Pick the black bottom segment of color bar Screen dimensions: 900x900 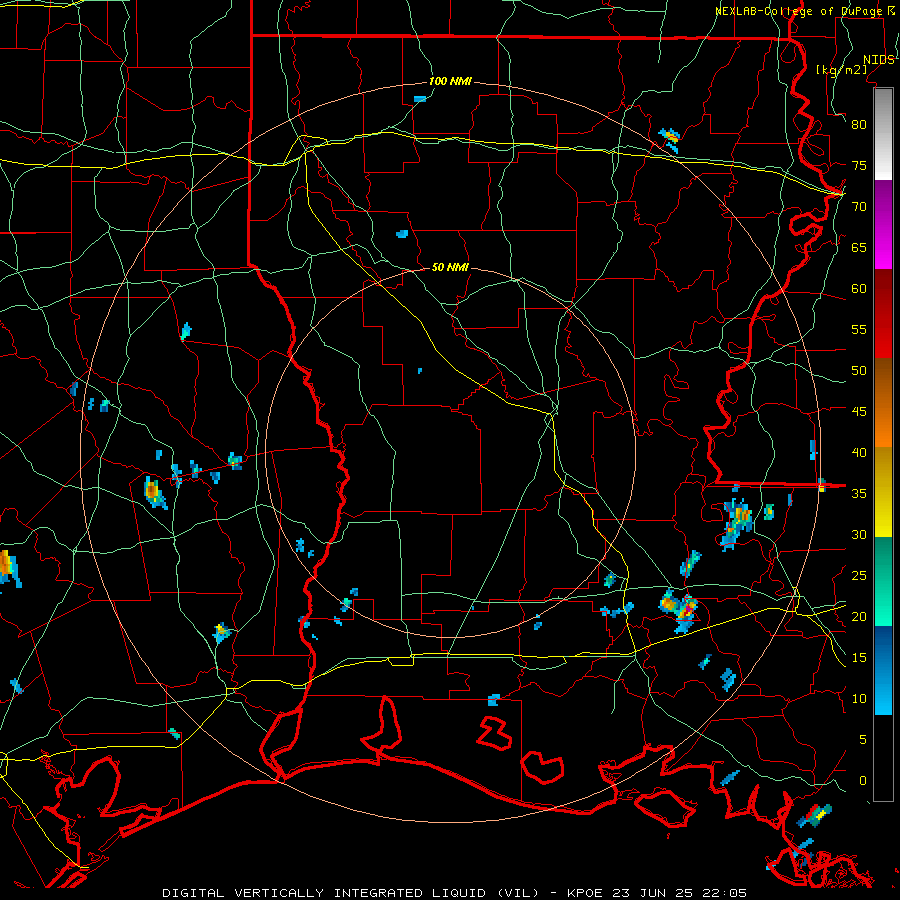883,758
